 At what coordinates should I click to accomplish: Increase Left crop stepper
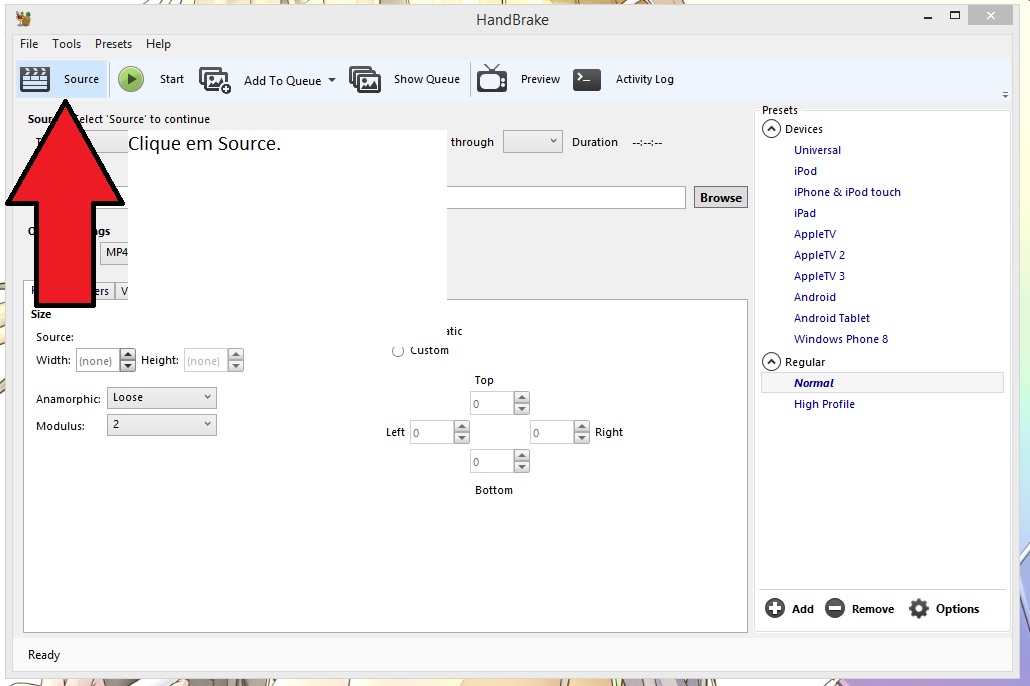[462, 426]
